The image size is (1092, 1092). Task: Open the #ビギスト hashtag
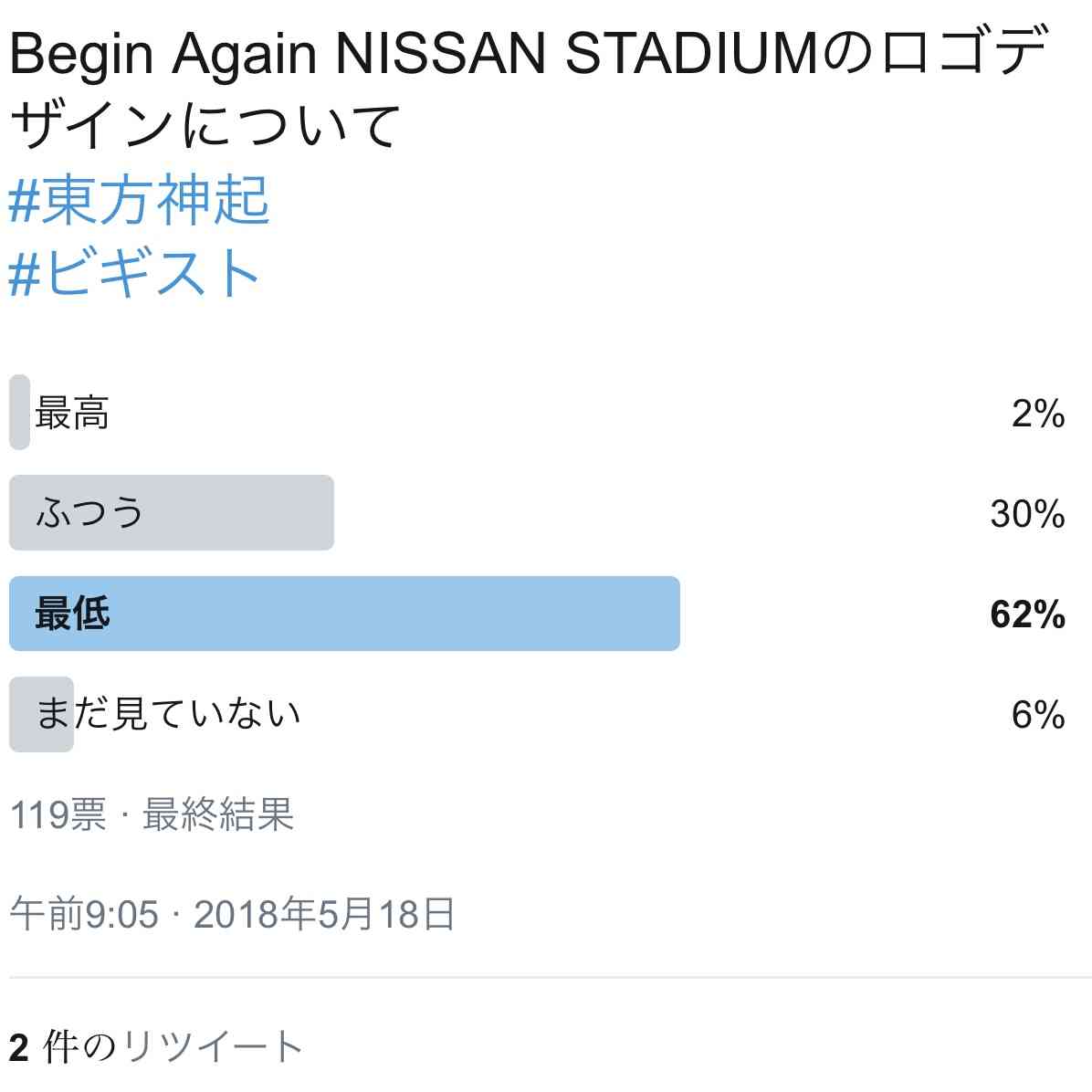(x=133, y=274)
